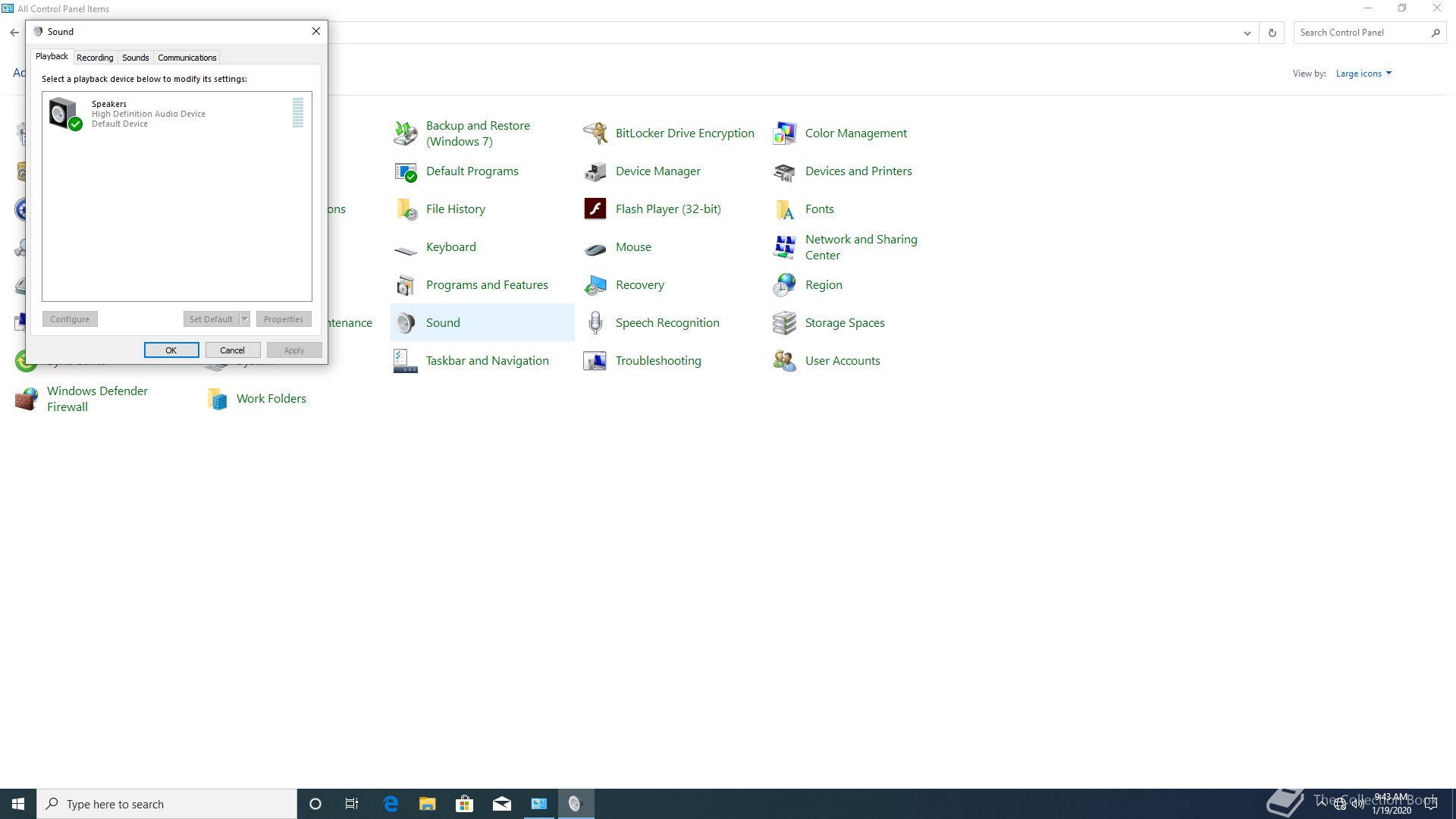
Task: Open Default Programs icon
Action: click(406, 171)
